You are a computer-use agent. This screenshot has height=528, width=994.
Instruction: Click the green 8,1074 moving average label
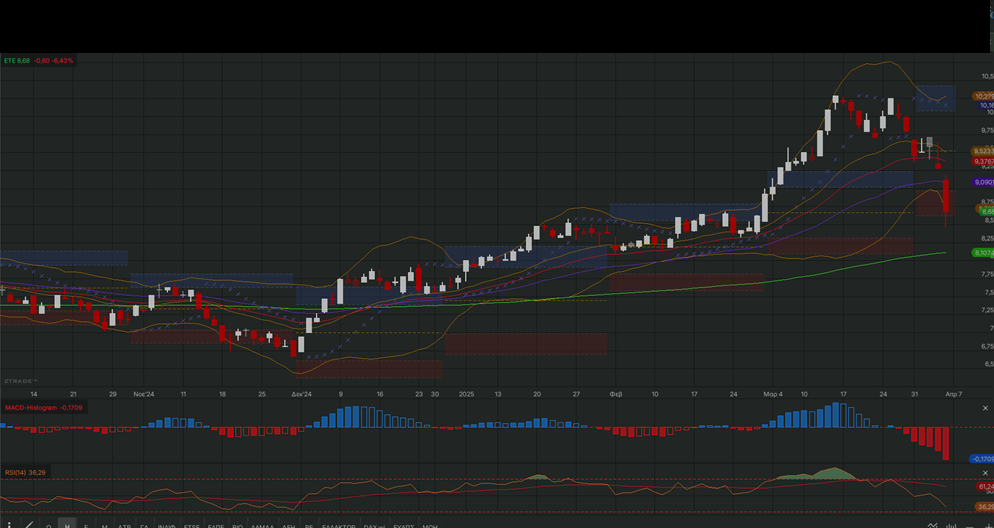click(x=983, y=253)
